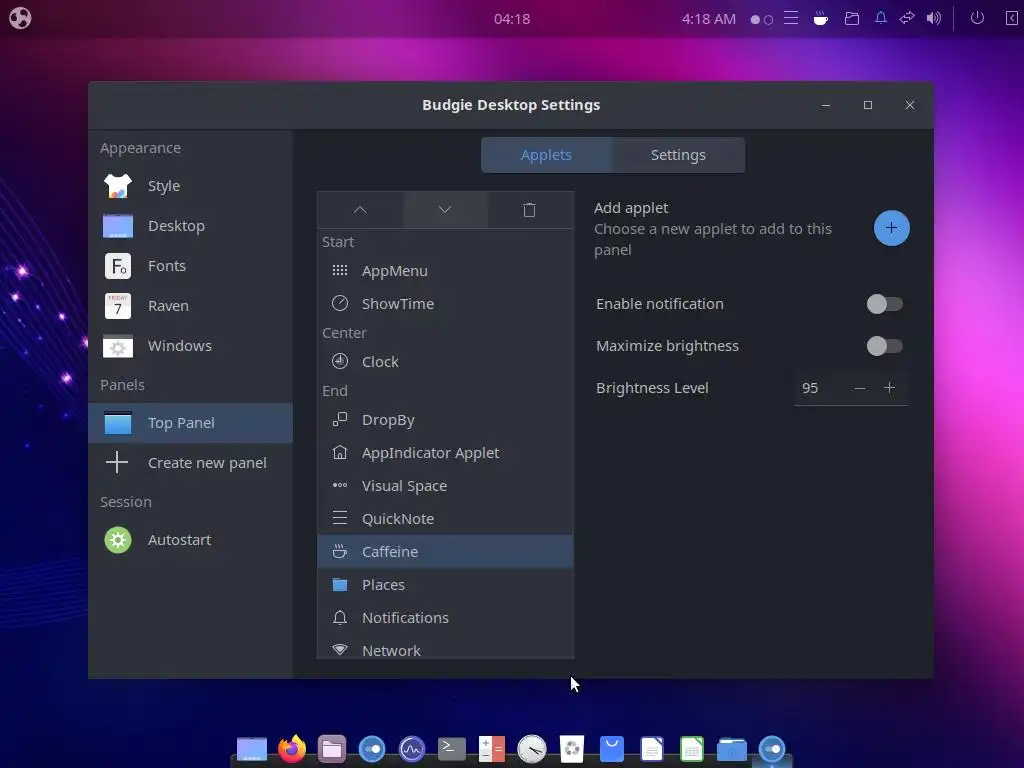Move selected applet up
This screenshot has height=768, width=1024.
[x=360, y=210]
